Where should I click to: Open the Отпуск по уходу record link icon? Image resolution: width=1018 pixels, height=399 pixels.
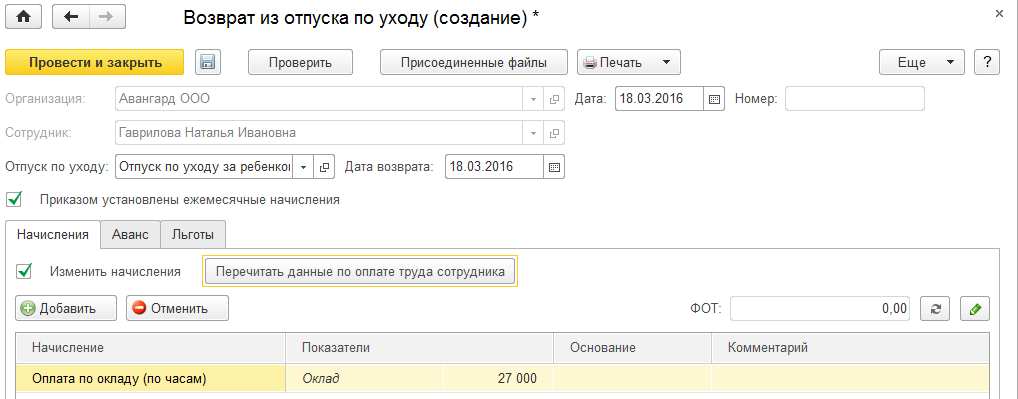click(324, 166)
